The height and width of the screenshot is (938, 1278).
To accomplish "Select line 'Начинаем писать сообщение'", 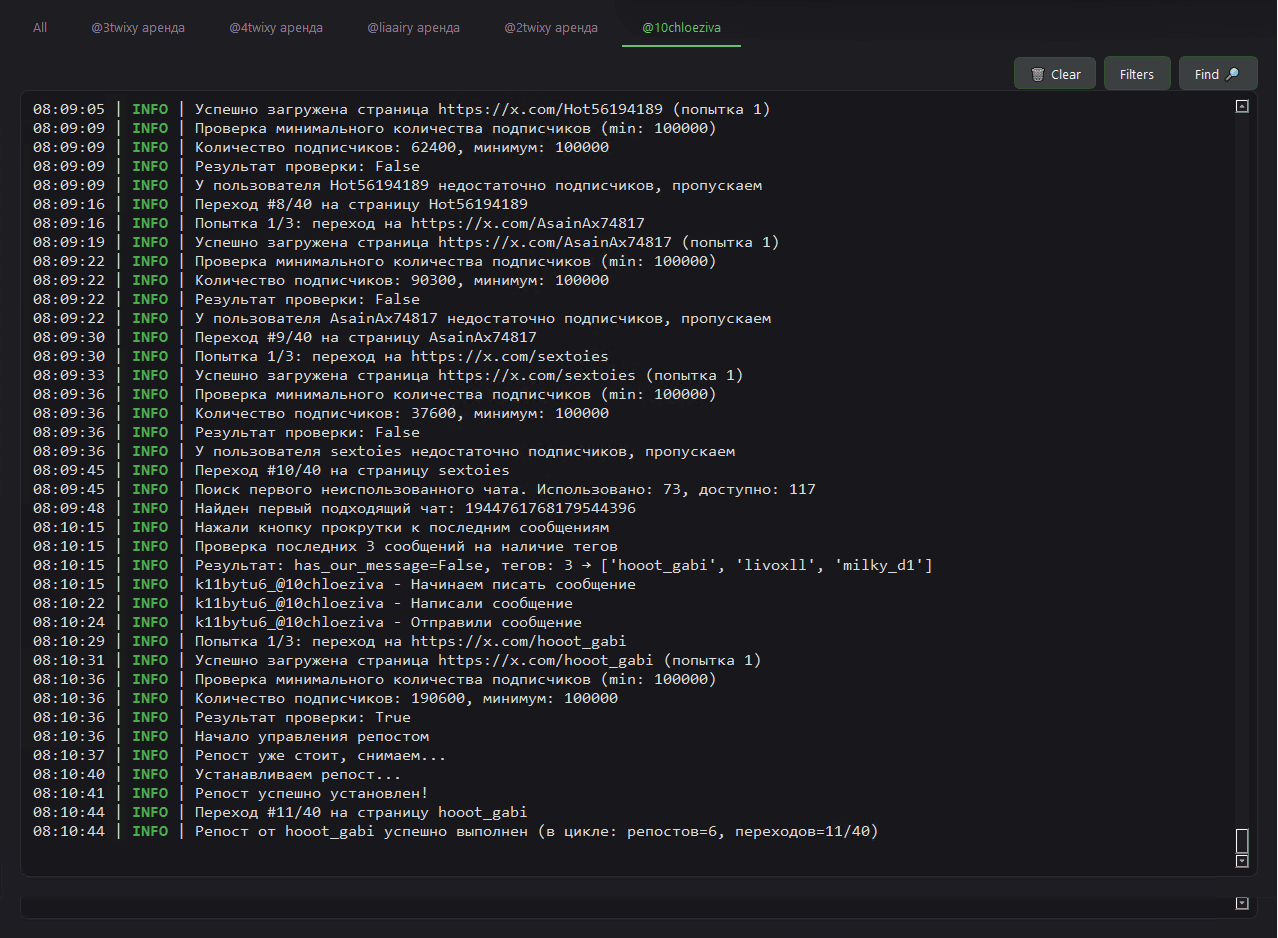I will tap(334, 584).
